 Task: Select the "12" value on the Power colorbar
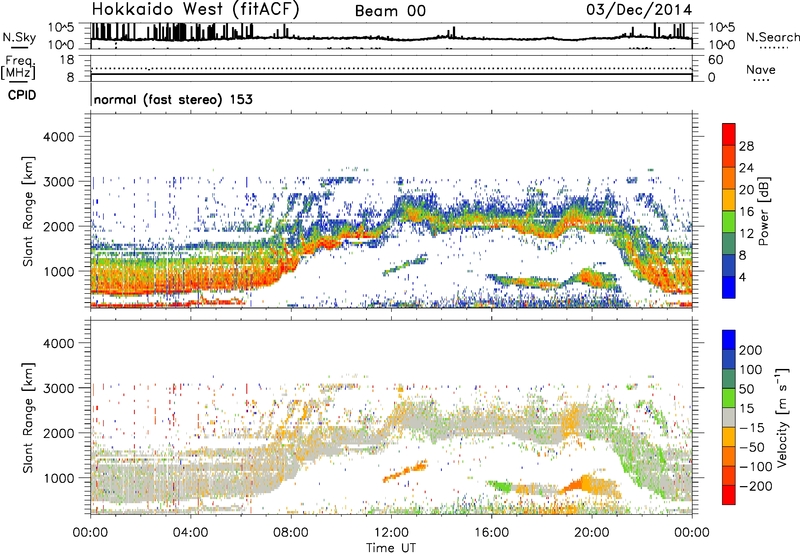tap(746, 234)
